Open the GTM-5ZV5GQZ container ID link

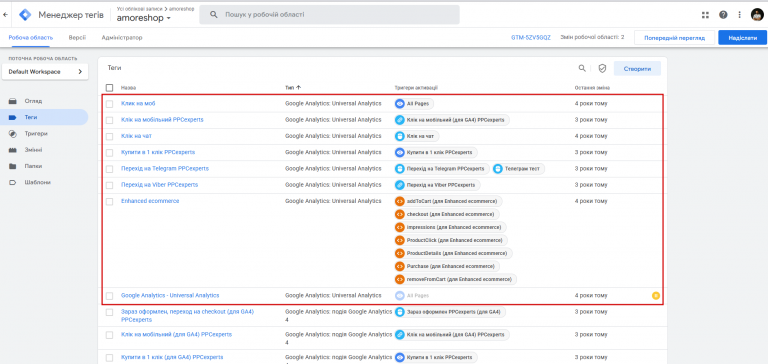531,37
